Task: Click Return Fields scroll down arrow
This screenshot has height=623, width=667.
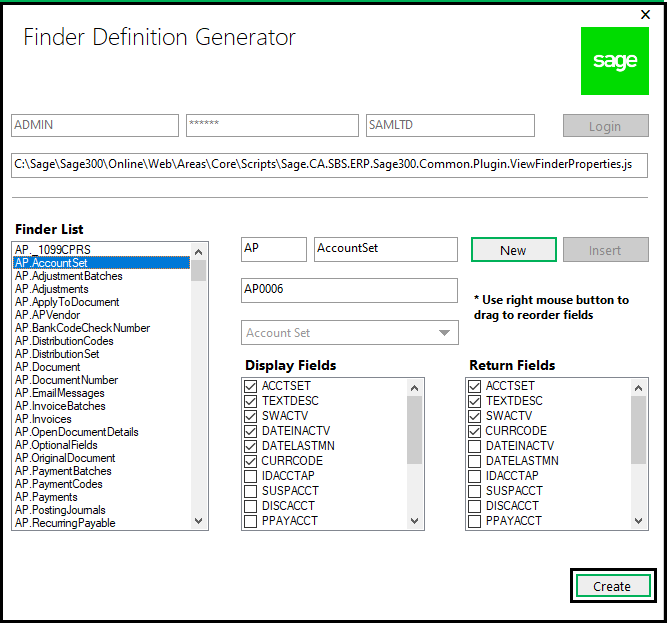Action: pyautogui.click(x=638, y=521)
